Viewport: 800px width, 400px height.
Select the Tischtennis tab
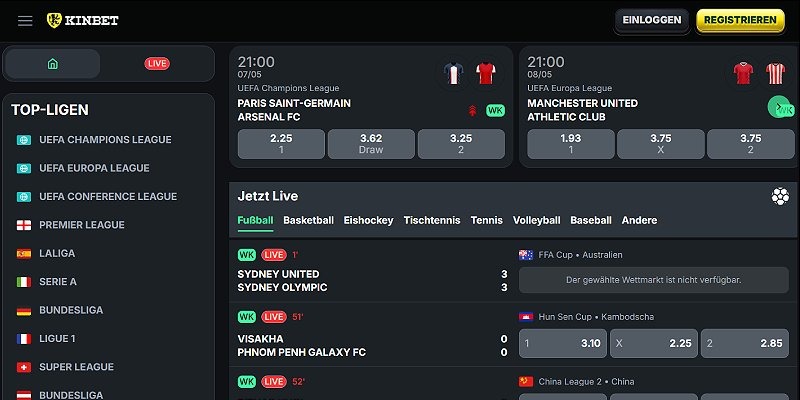tap(432, 220)
